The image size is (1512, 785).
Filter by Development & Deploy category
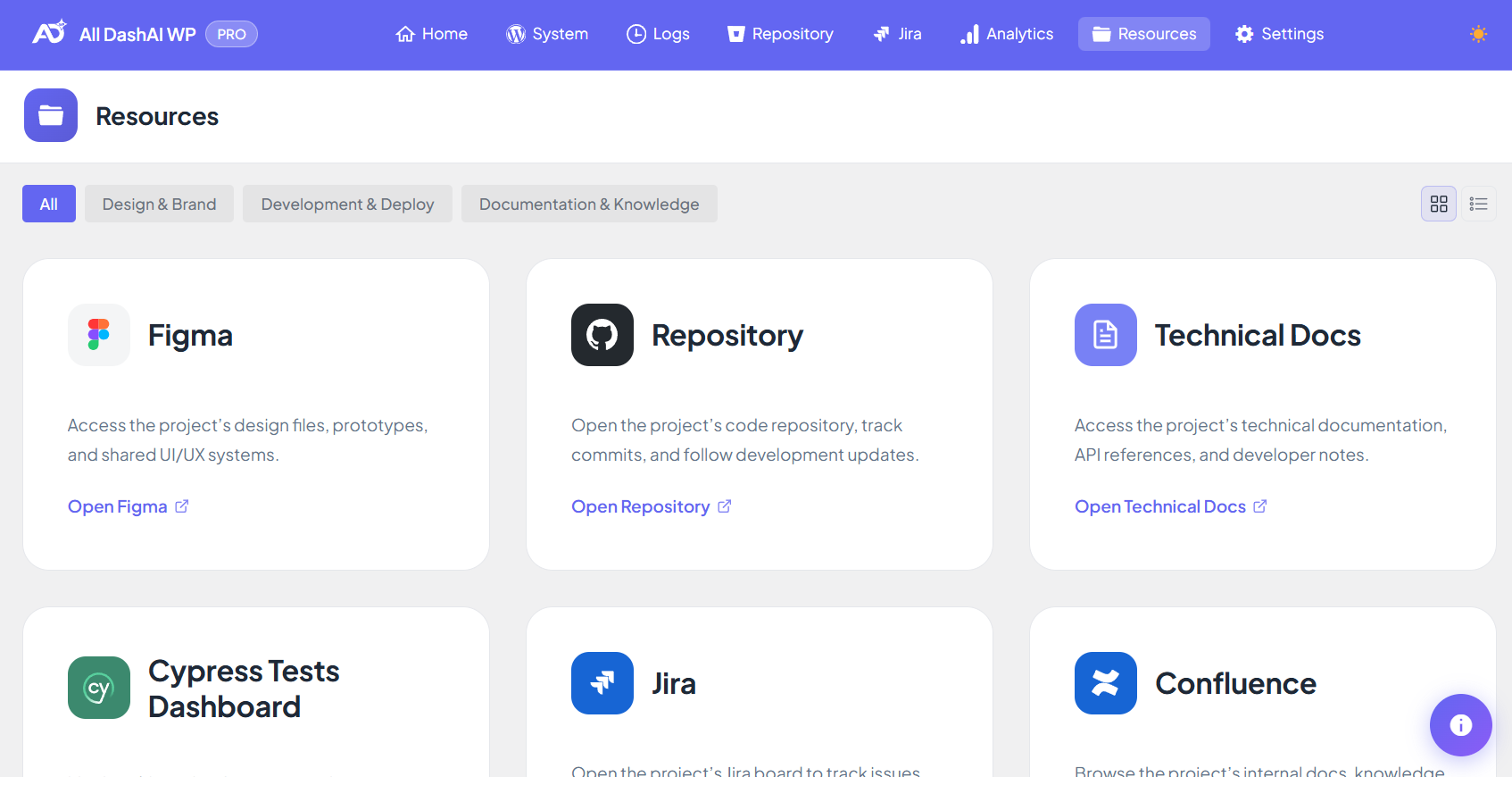347,204
